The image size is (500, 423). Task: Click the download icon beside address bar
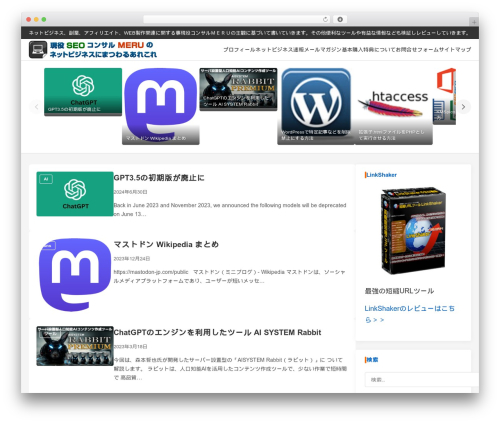[340, 20]
